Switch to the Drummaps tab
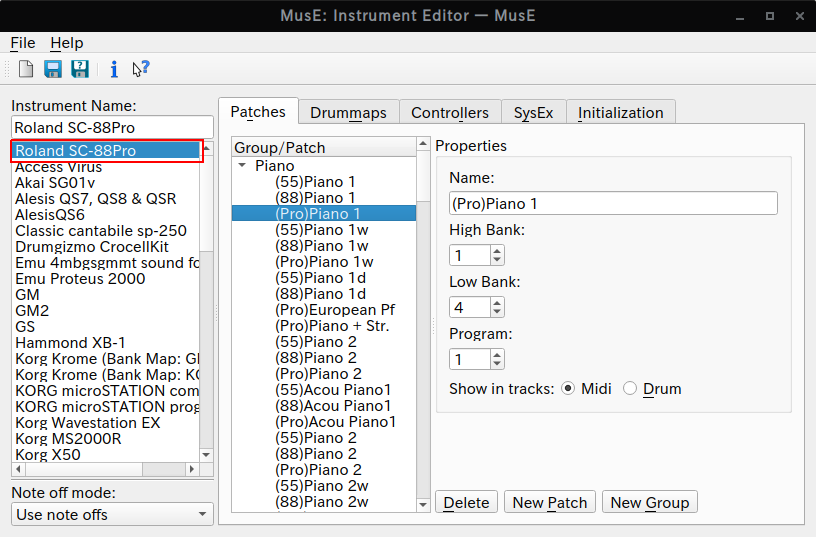 (x=348, y=112)
